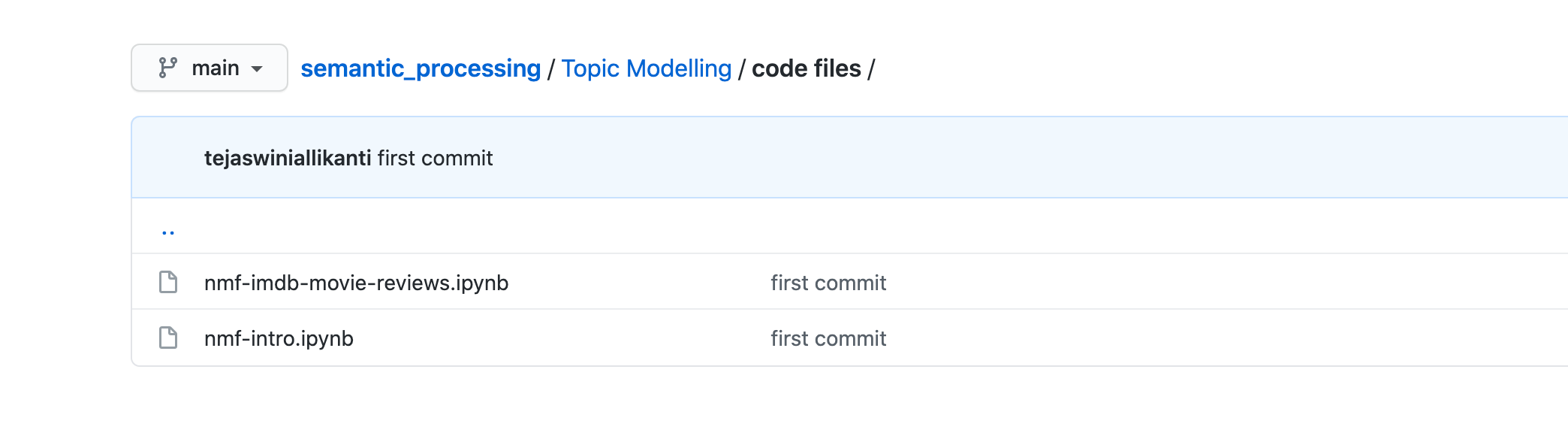
Task: Open the main branch dropdown
Action: click(x=210, y=68)
